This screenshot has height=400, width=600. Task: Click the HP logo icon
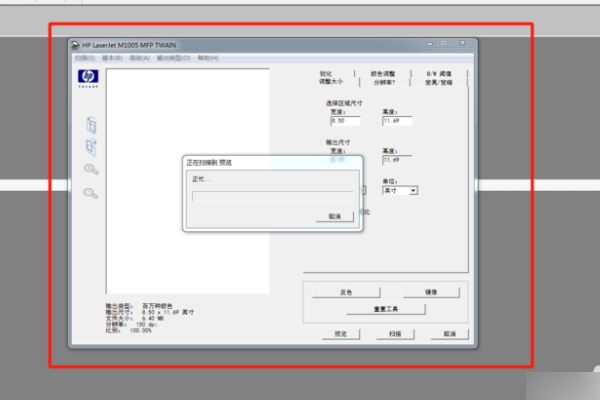coord(88,76)
